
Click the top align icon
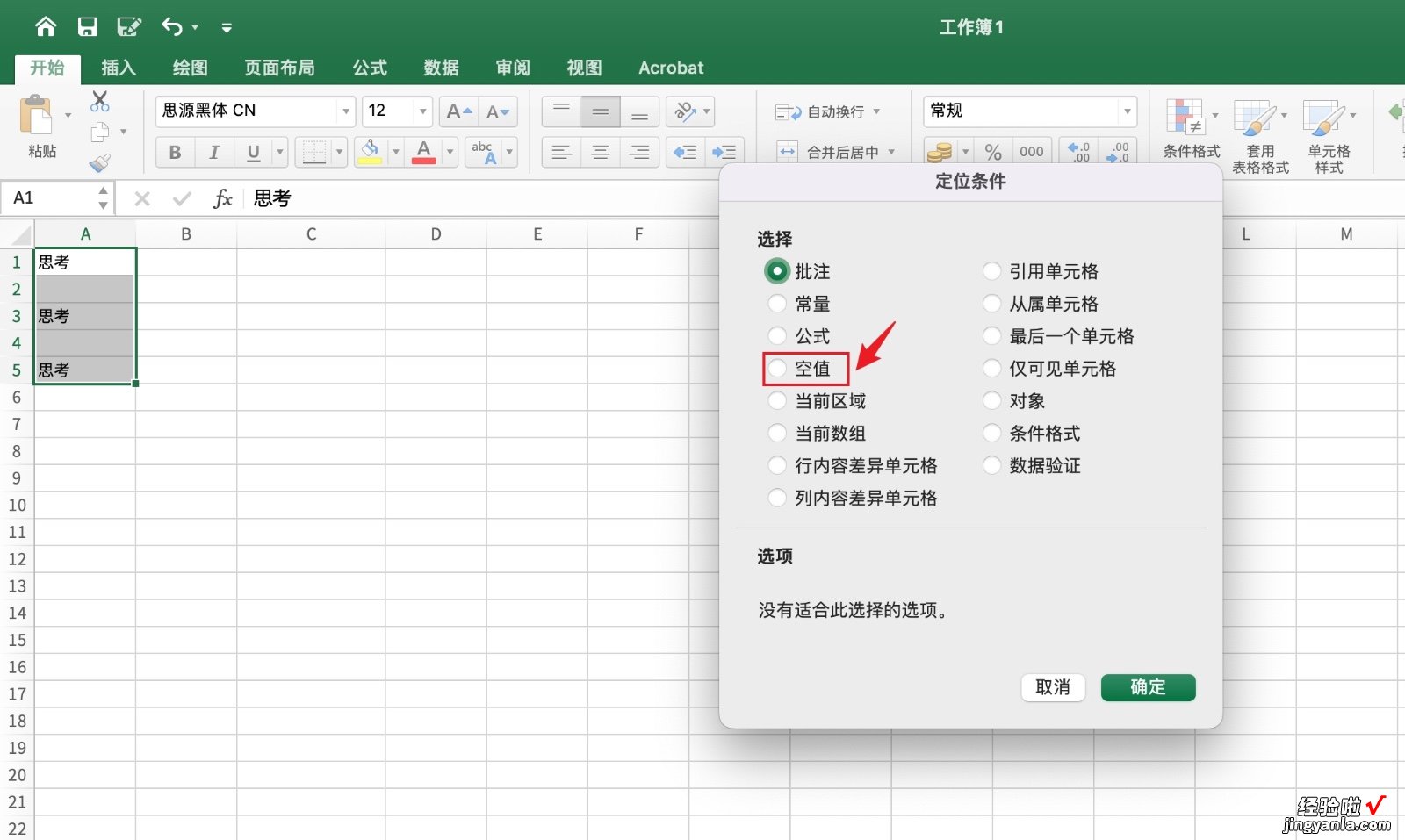point(561,111)
